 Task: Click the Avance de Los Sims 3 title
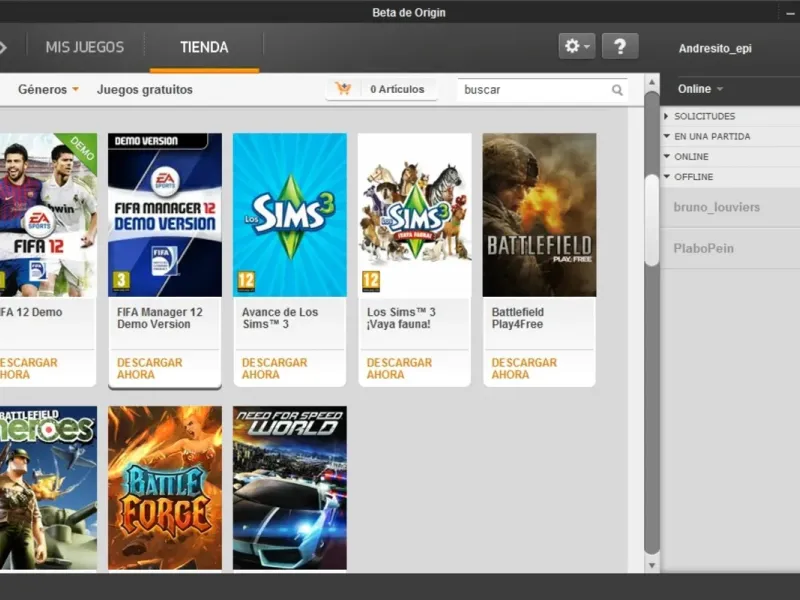point(280,318)
